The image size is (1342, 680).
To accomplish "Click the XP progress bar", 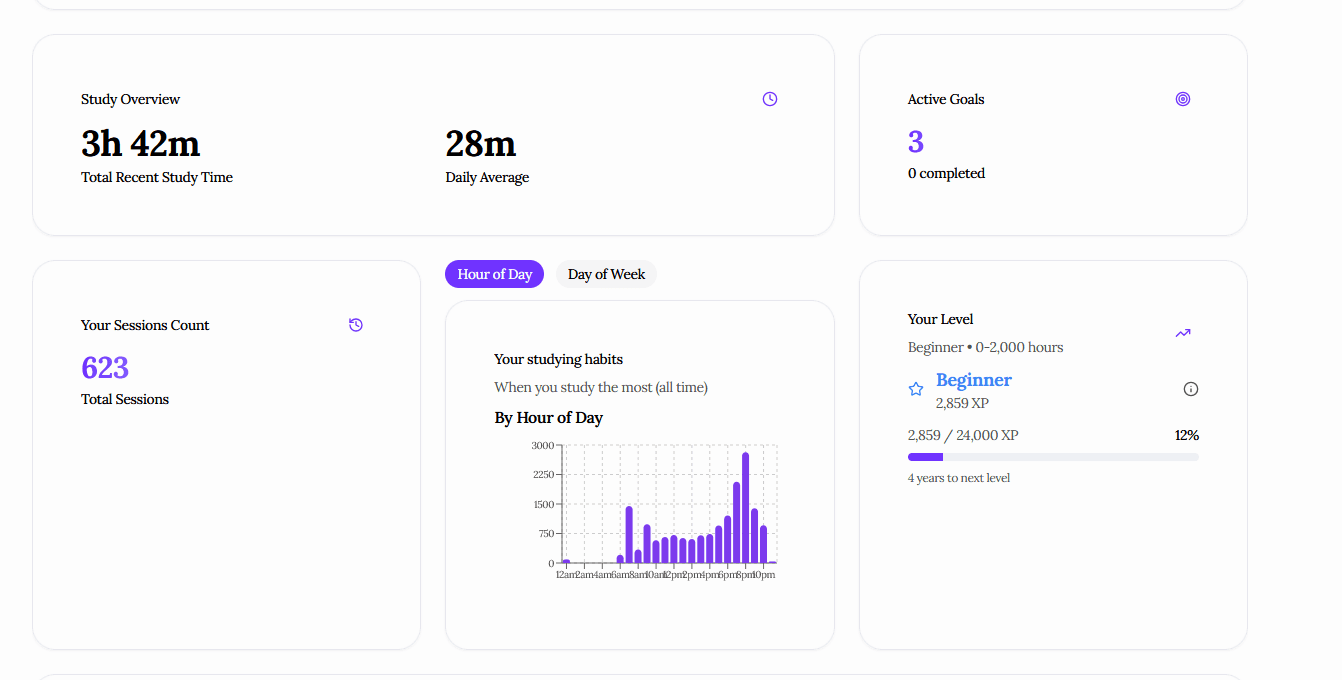I will pyautogui.click(x=1052, y=457).
